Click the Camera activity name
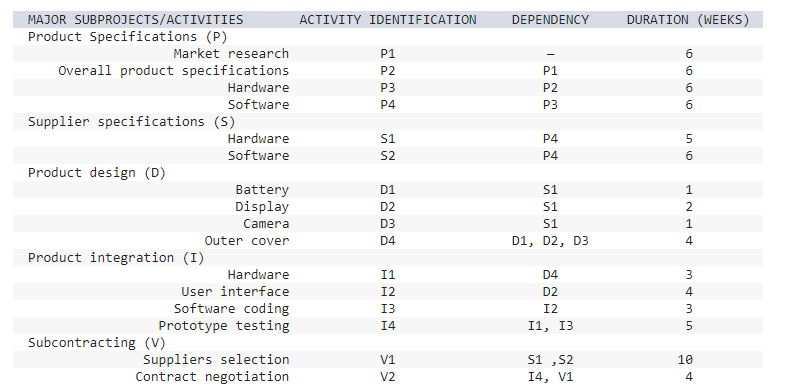792x391 pixels. coord(266,224)
